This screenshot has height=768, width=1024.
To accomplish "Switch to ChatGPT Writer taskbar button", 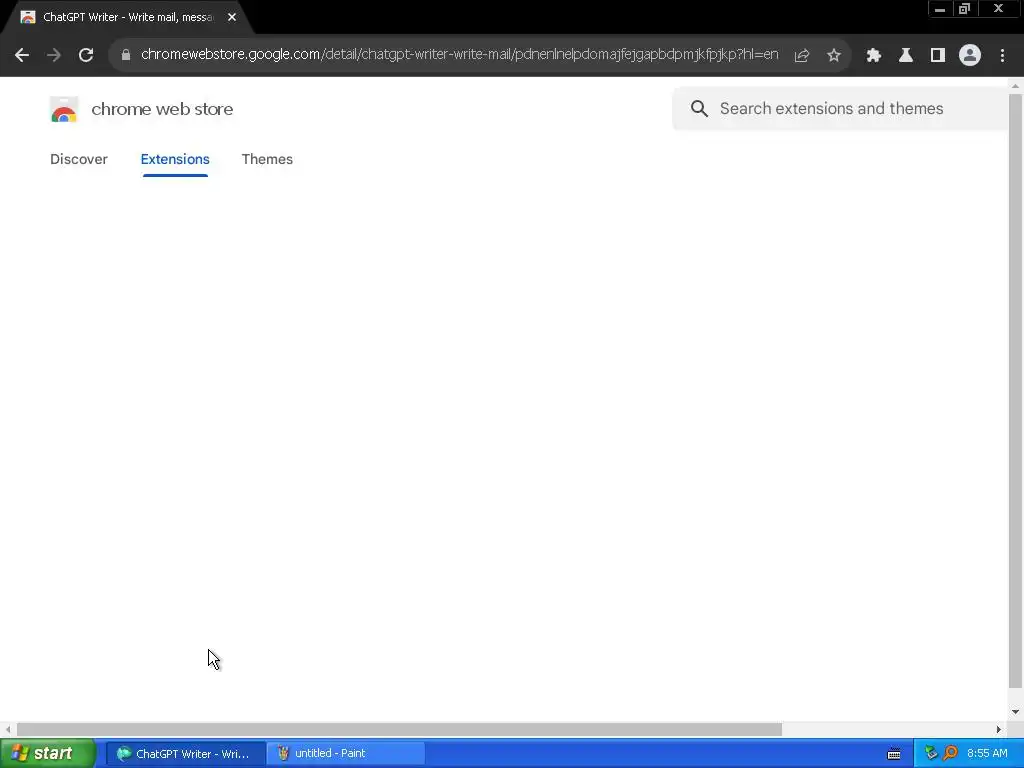I will (x=185, y=753).
